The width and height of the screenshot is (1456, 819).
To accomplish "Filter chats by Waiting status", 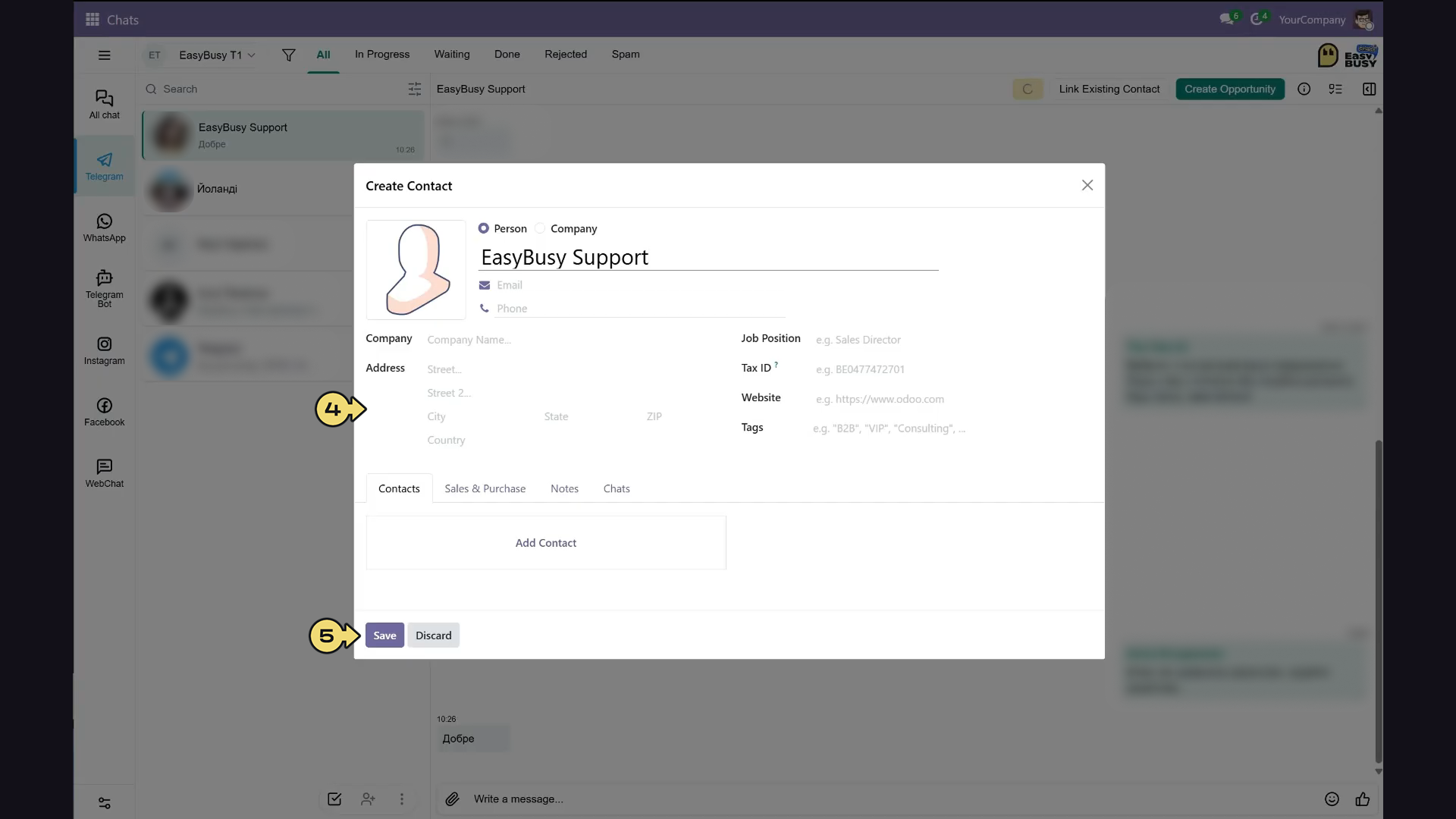I will pyautogui.click(x=452, y=55).
